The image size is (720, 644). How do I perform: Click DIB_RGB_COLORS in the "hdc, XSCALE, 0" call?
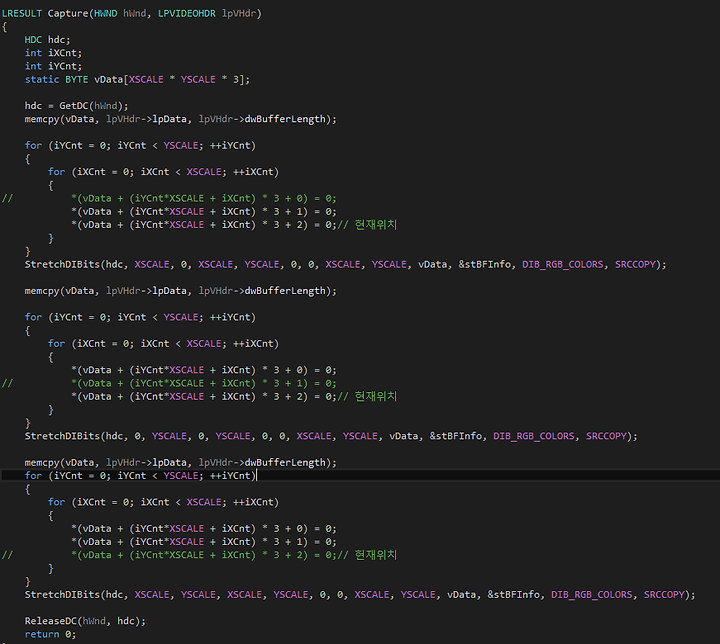[x=562, y=265]
